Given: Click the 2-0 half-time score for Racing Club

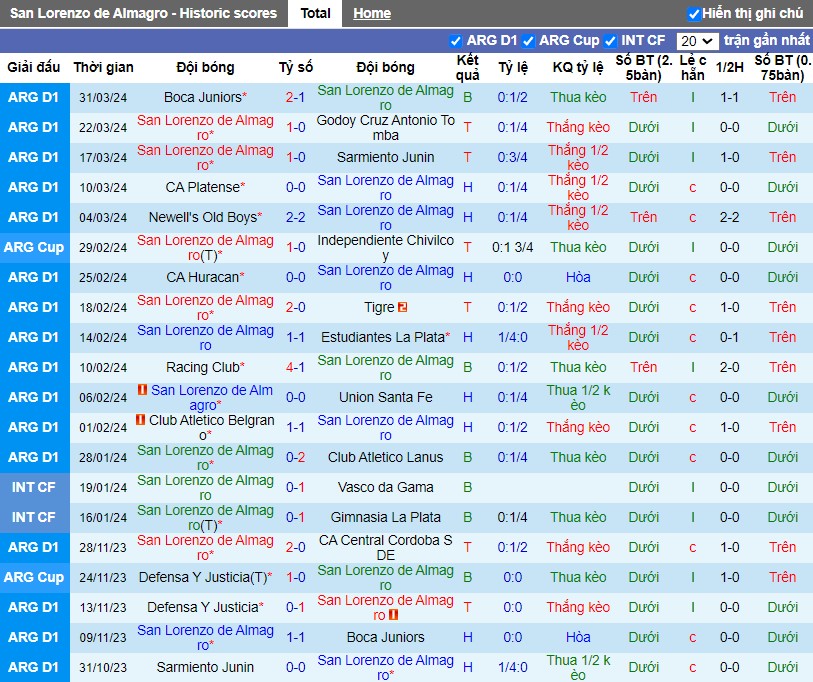Looking at the screenshot, I should [x=729, y=368].
